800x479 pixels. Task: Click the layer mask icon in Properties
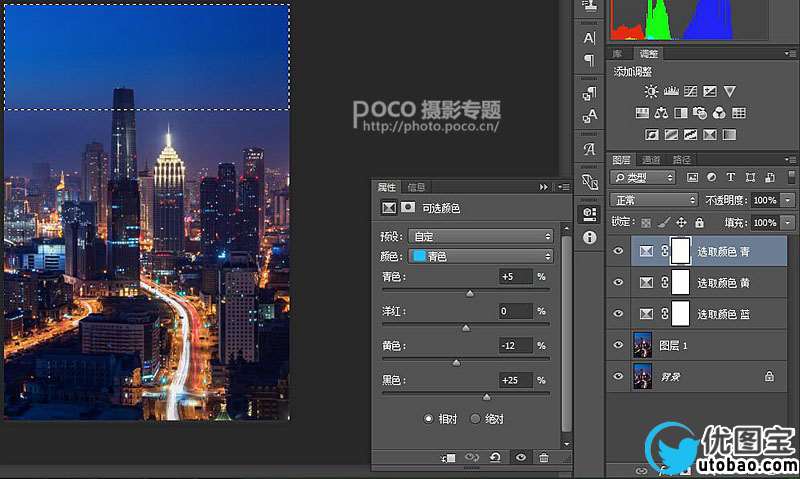pyautogui.click(x=407, y=209)
